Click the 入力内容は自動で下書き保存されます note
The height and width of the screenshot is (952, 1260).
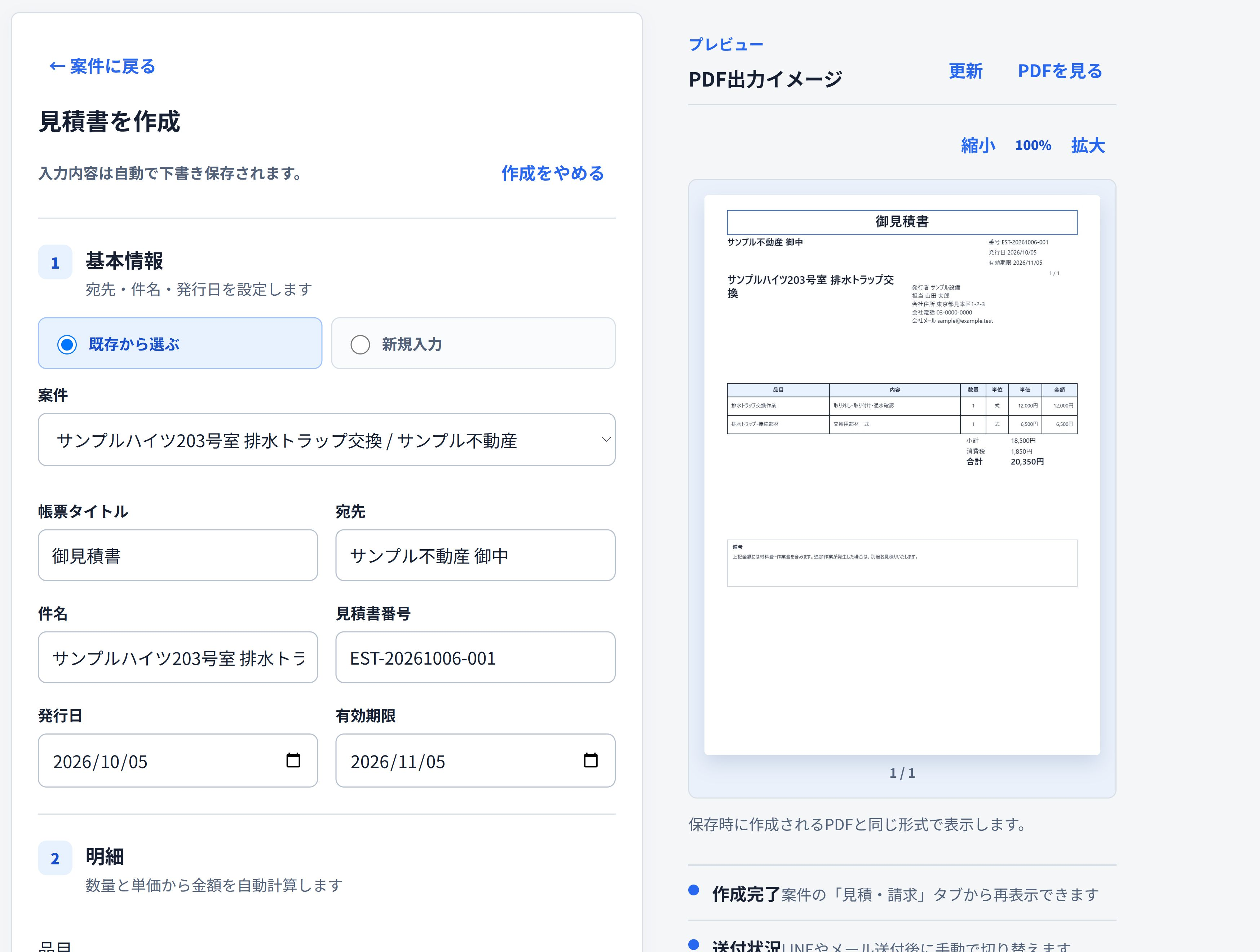coord(170,173)
